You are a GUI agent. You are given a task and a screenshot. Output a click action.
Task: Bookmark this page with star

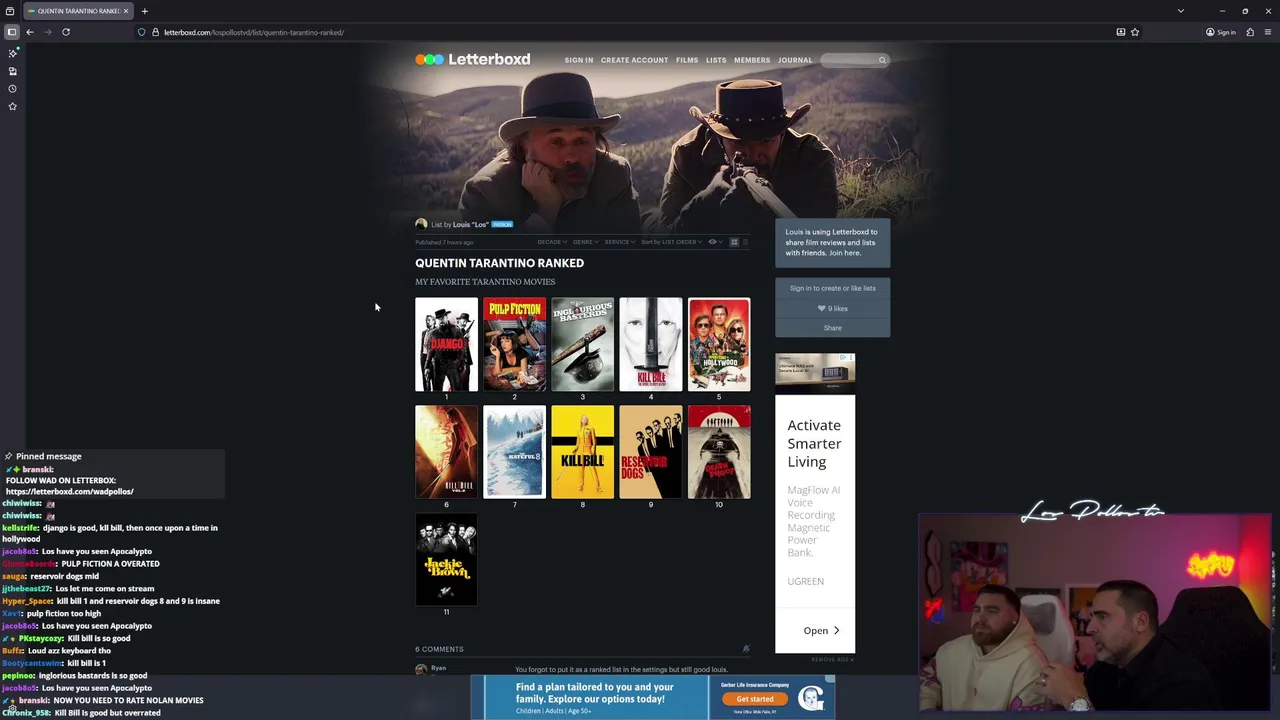1134,32
